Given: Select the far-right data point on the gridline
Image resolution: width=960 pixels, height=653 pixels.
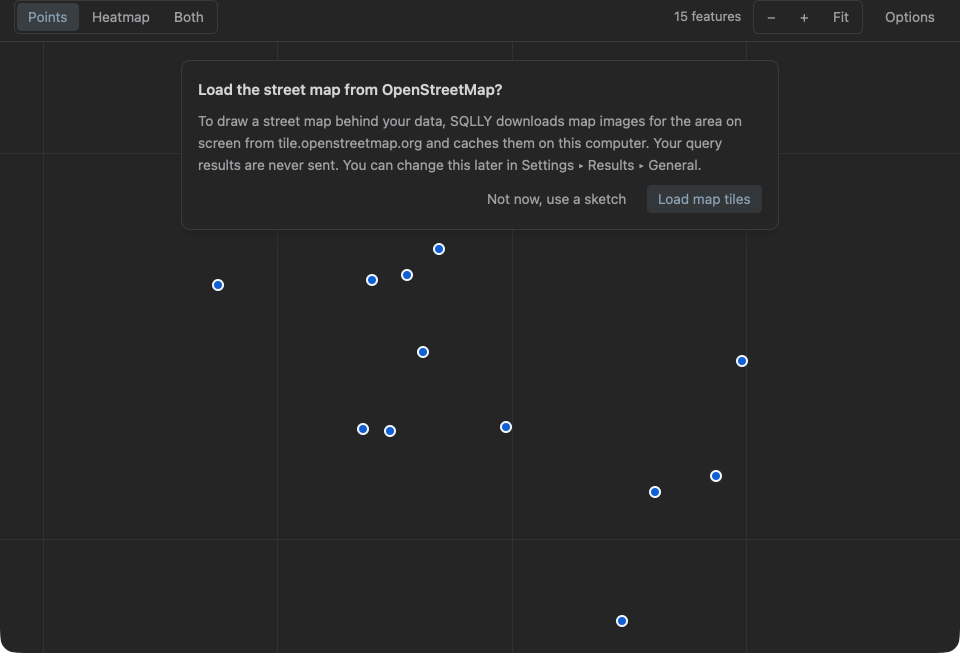Looking at the screenshot, I should click(x=742, y=361).
